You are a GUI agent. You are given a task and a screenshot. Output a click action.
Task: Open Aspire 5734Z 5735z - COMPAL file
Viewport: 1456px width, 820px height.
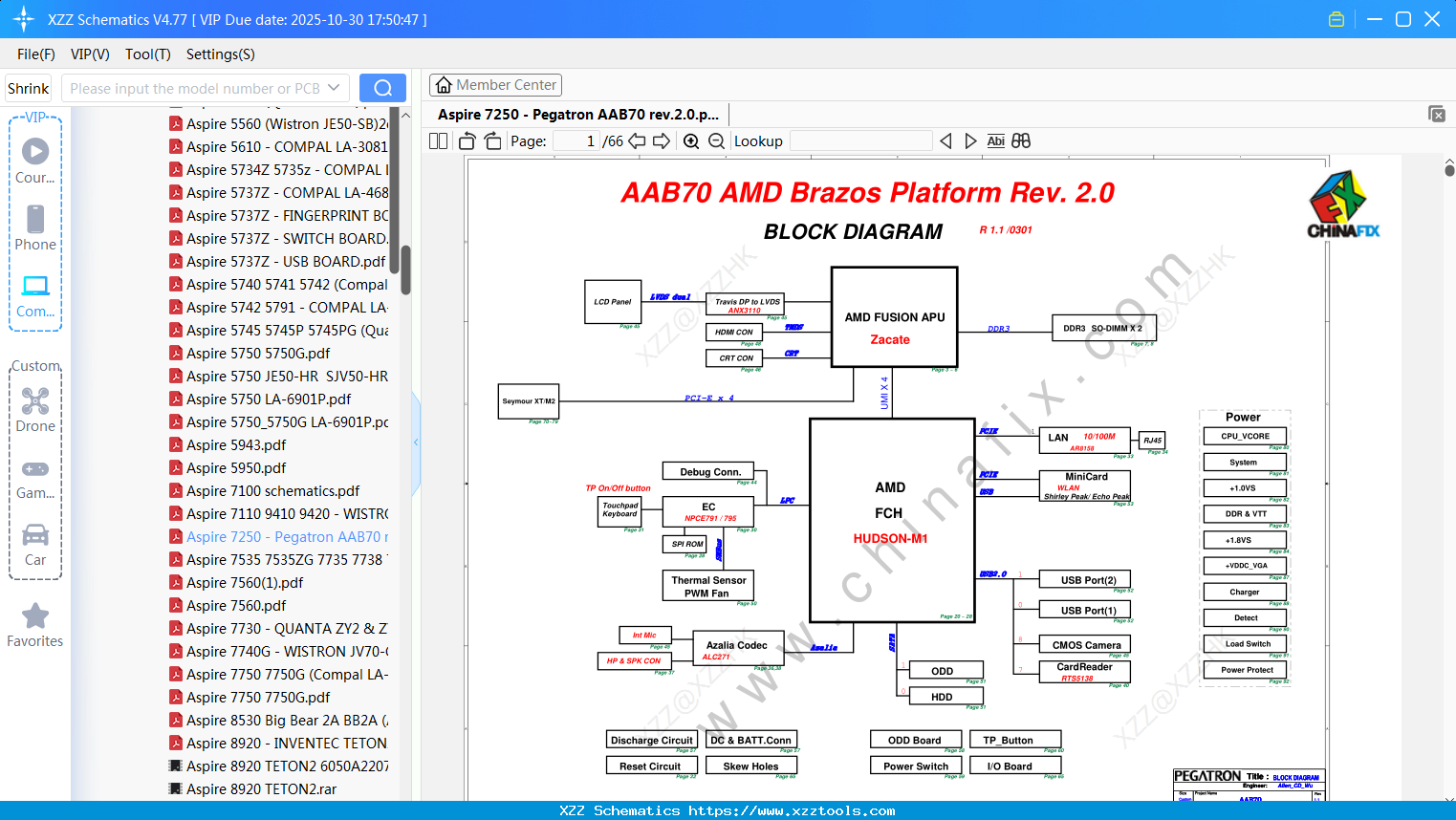click(x=288, y=170)
